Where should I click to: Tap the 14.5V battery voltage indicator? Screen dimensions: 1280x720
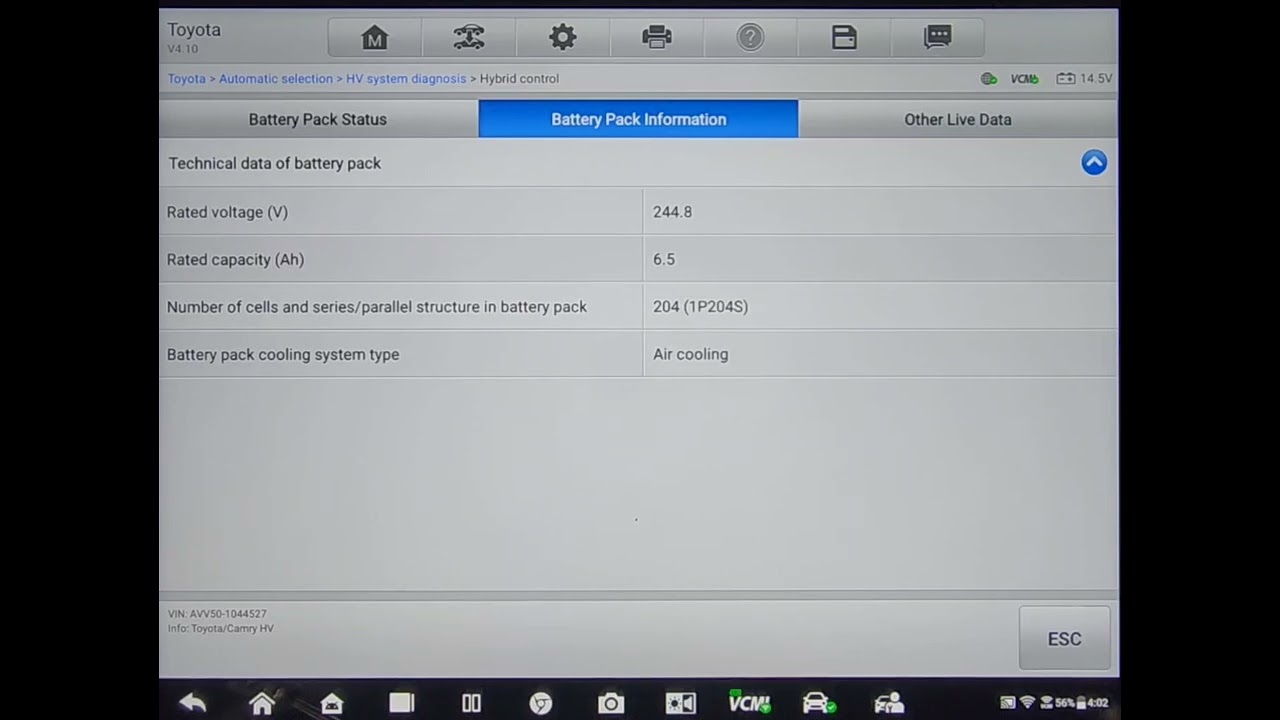click(1084, 78)
